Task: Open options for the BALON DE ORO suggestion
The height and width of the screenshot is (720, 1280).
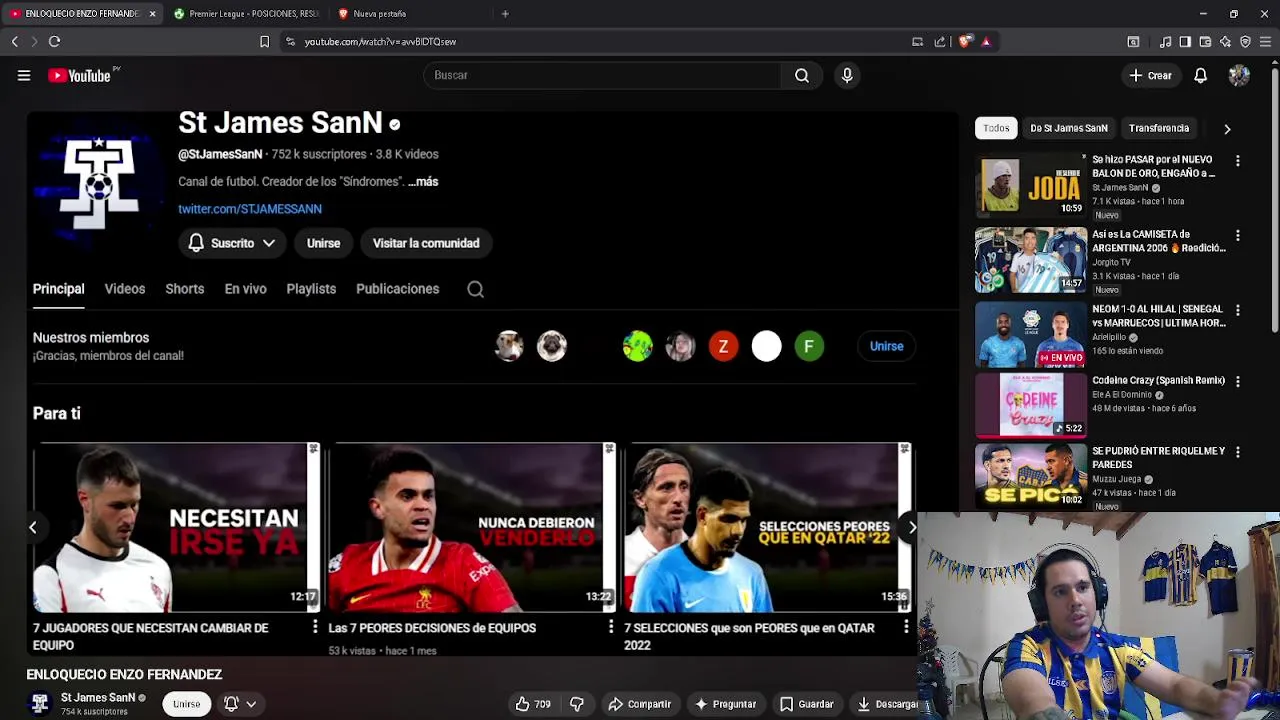Action: [x=1237, y=161]
